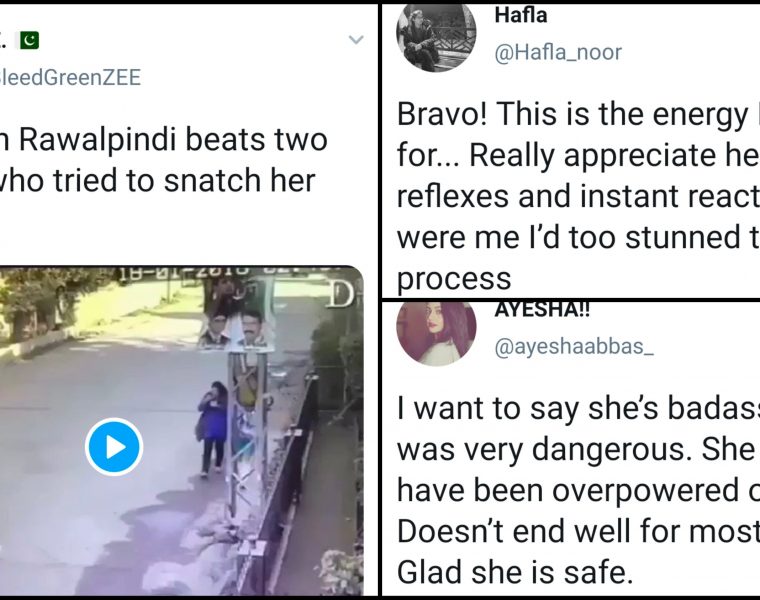Click the display name Hafla
The image size is (760, 600).
(x=521, y=15)
